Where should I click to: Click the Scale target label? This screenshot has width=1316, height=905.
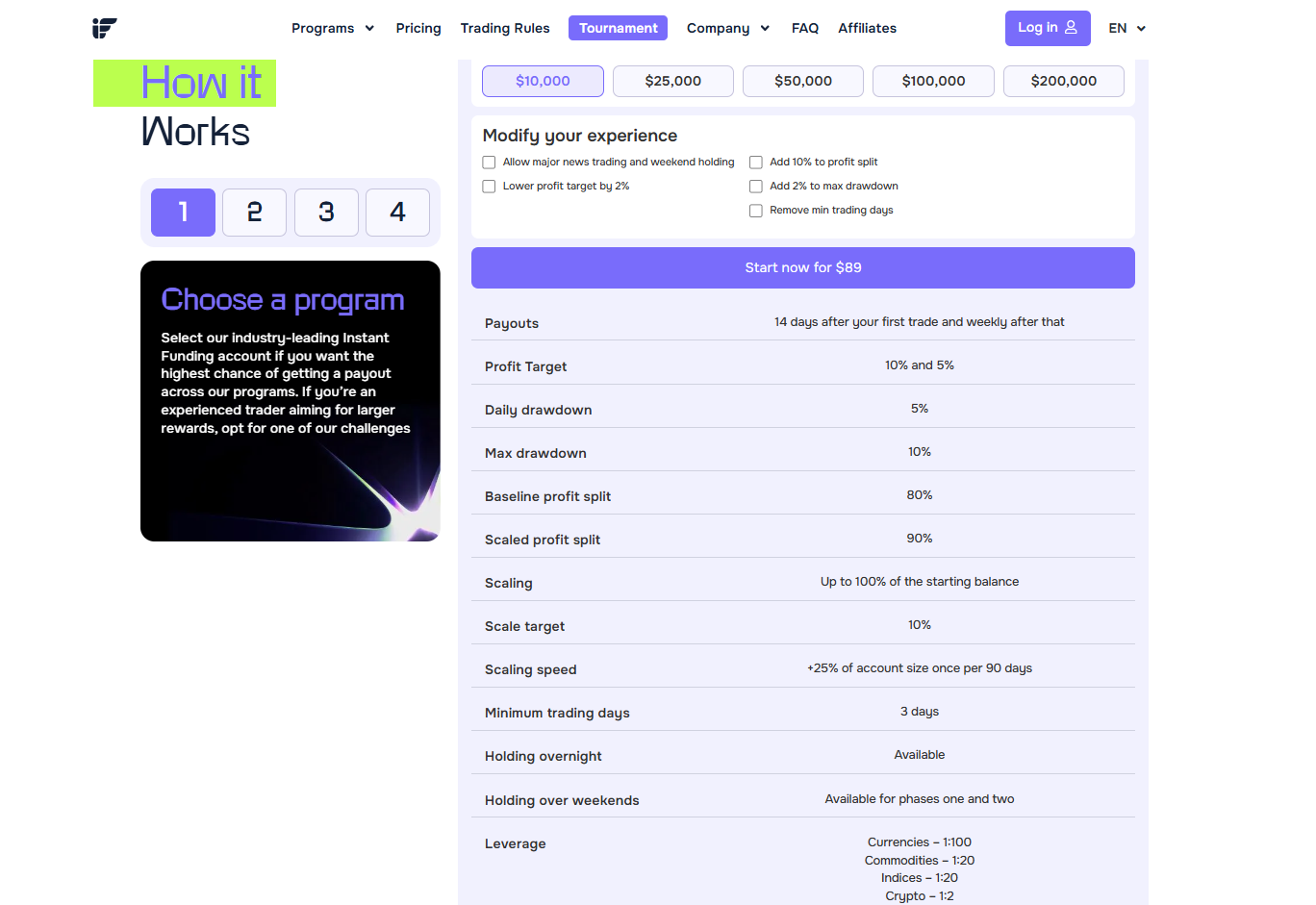click(x=524, y=626)
